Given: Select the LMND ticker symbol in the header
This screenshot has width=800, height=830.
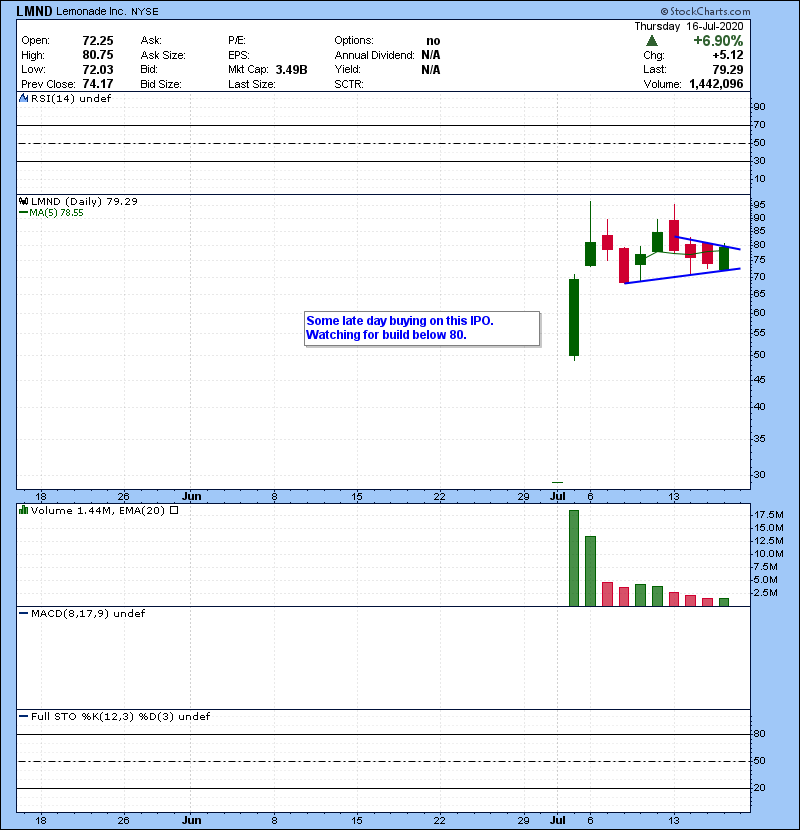Looking at the screenshot, I should click(x=34, y=11).
